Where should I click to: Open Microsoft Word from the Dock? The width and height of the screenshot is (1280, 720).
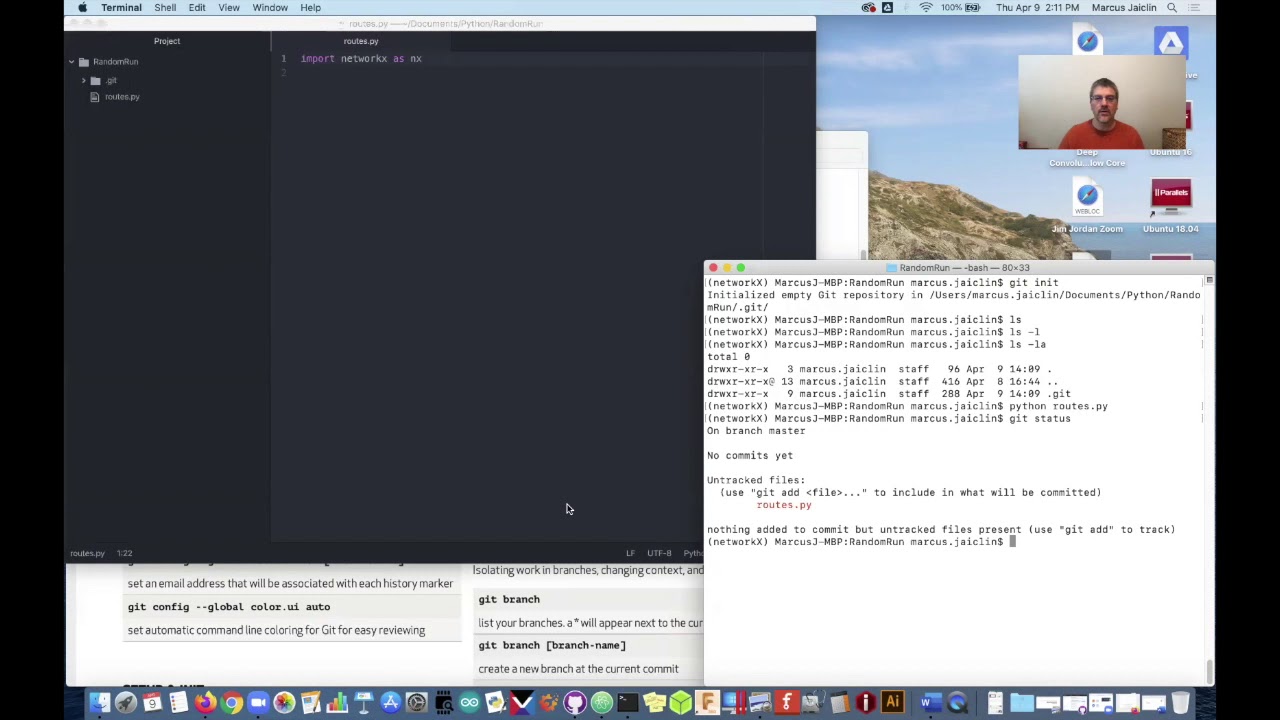click(x=932, y=703)
